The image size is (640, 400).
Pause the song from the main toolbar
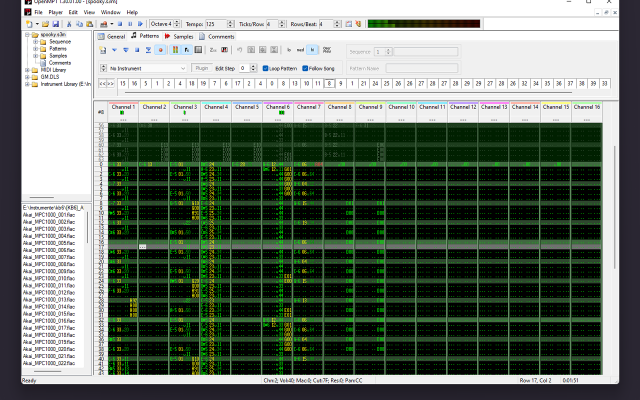130,24
